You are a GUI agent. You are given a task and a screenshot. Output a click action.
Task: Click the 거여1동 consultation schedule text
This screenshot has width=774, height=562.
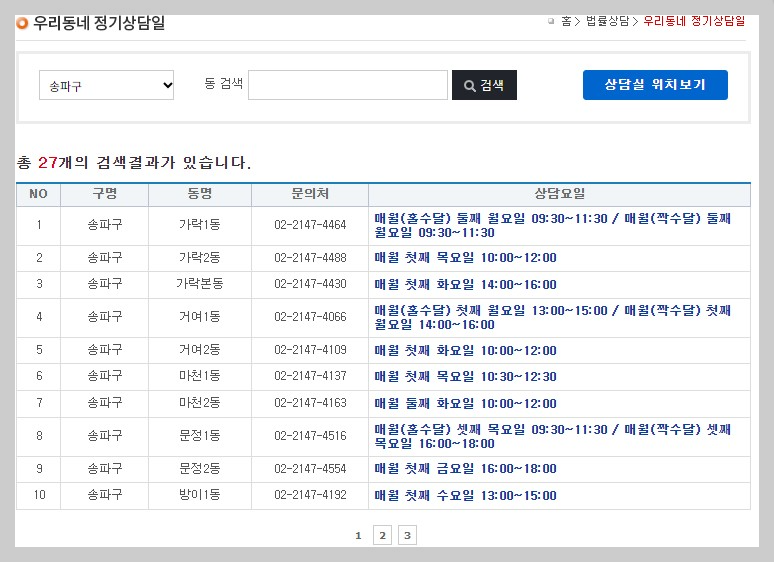click(x=552, y=318)
